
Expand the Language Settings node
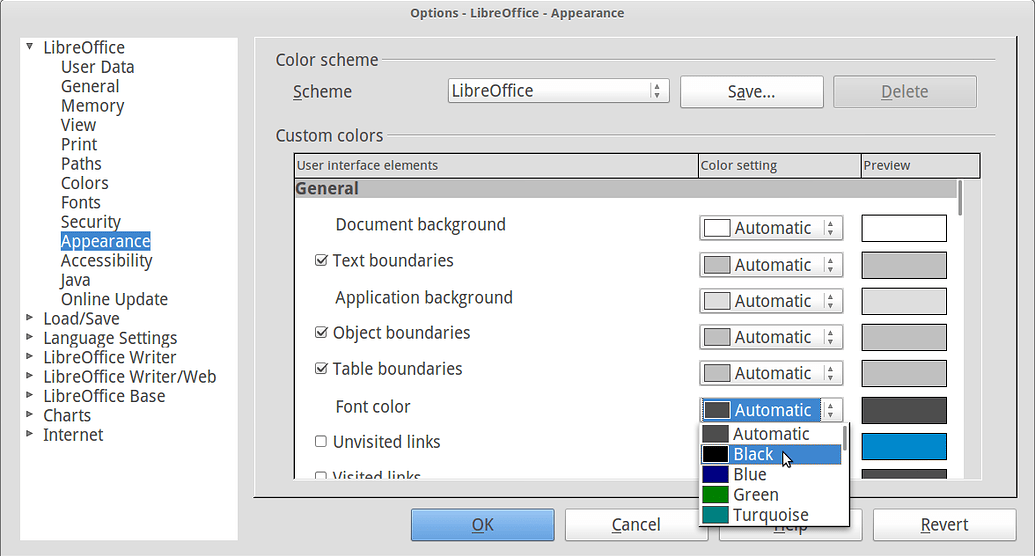tap(30, 337)
